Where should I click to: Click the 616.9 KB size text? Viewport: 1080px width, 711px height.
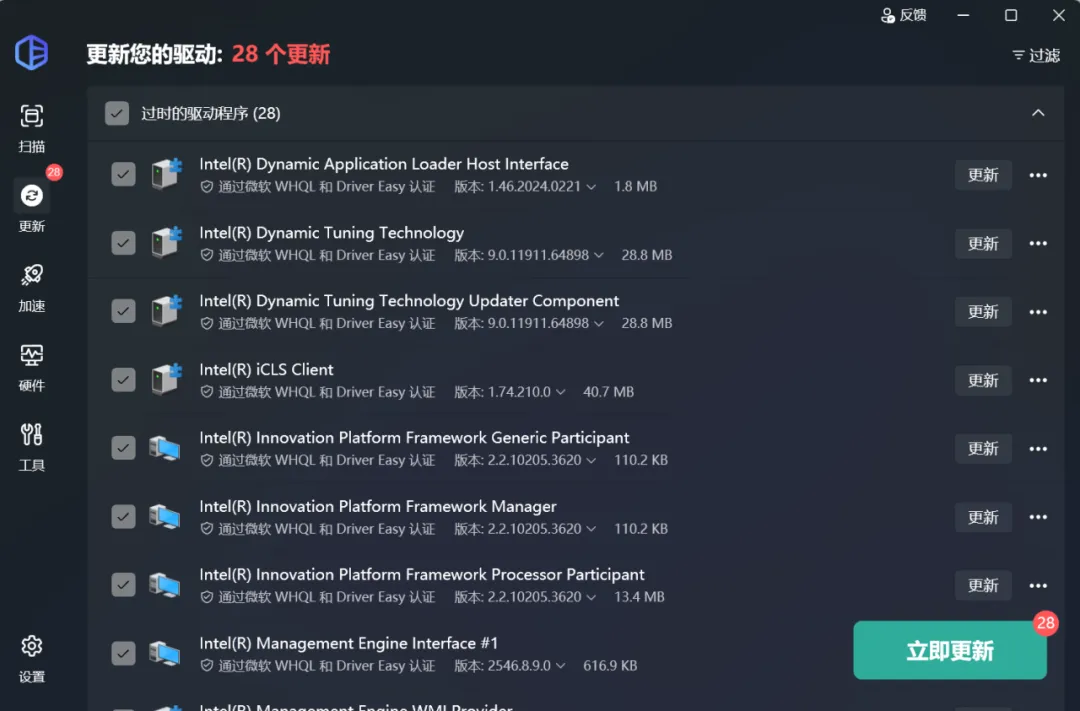(610, 666)
